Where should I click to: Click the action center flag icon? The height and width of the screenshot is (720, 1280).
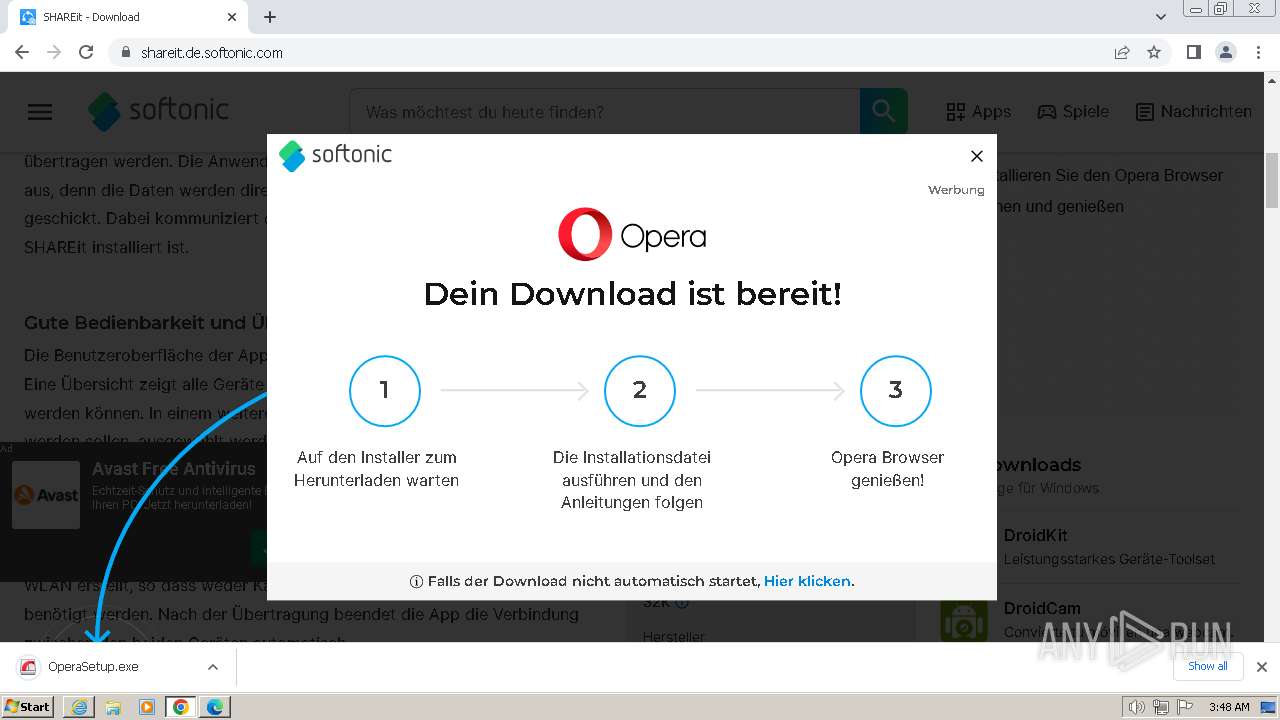tap(1183, 707)
